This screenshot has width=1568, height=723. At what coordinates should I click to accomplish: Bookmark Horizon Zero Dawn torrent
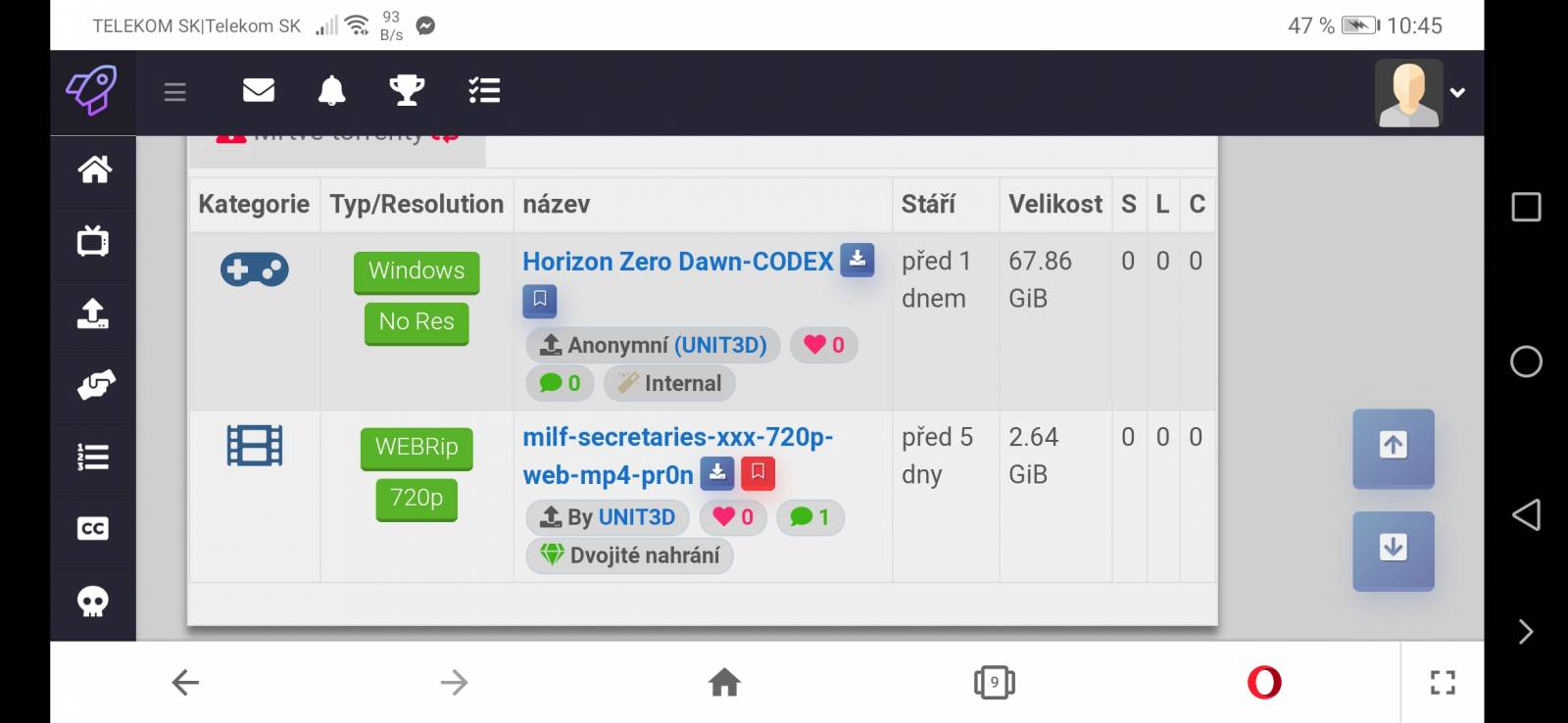coord(540,300)
